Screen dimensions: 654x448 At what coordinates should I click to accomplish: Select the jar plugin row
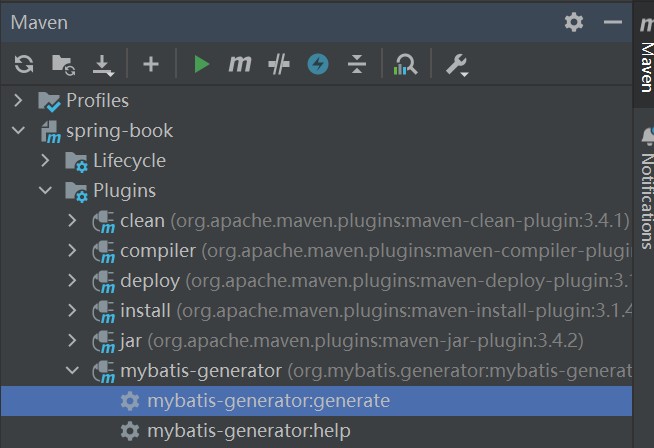316,341
